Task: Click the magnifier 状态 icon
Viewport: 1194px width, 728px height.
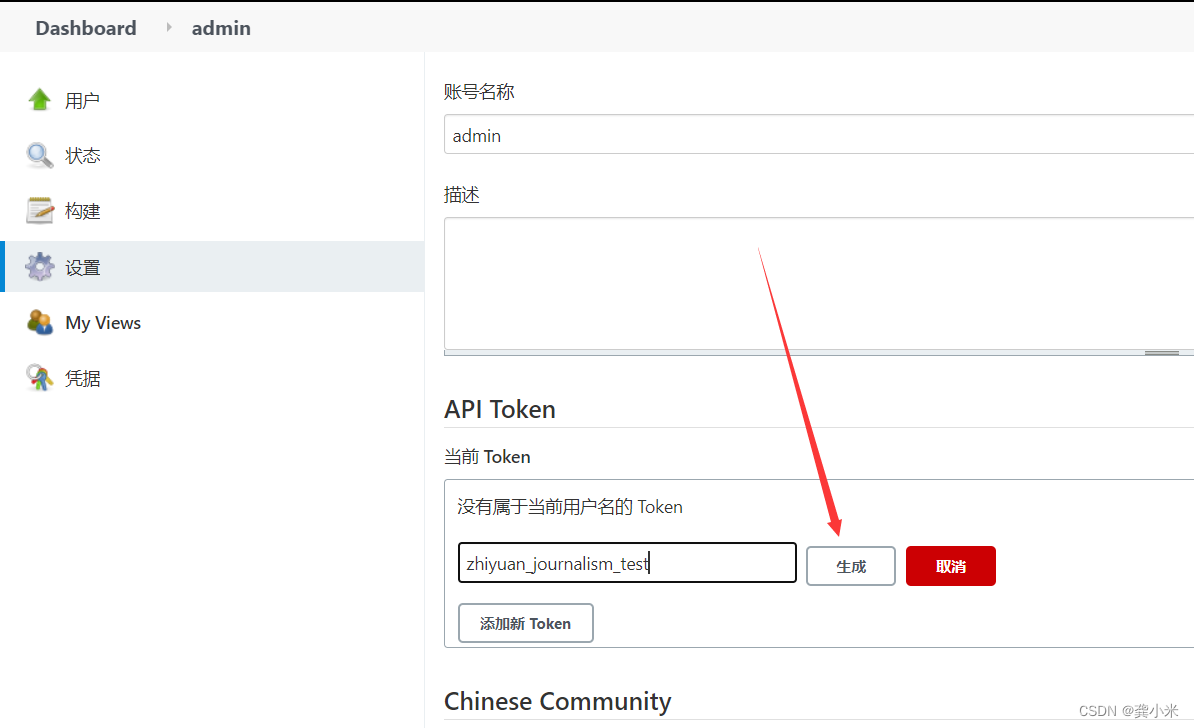Action: (40, 155)
